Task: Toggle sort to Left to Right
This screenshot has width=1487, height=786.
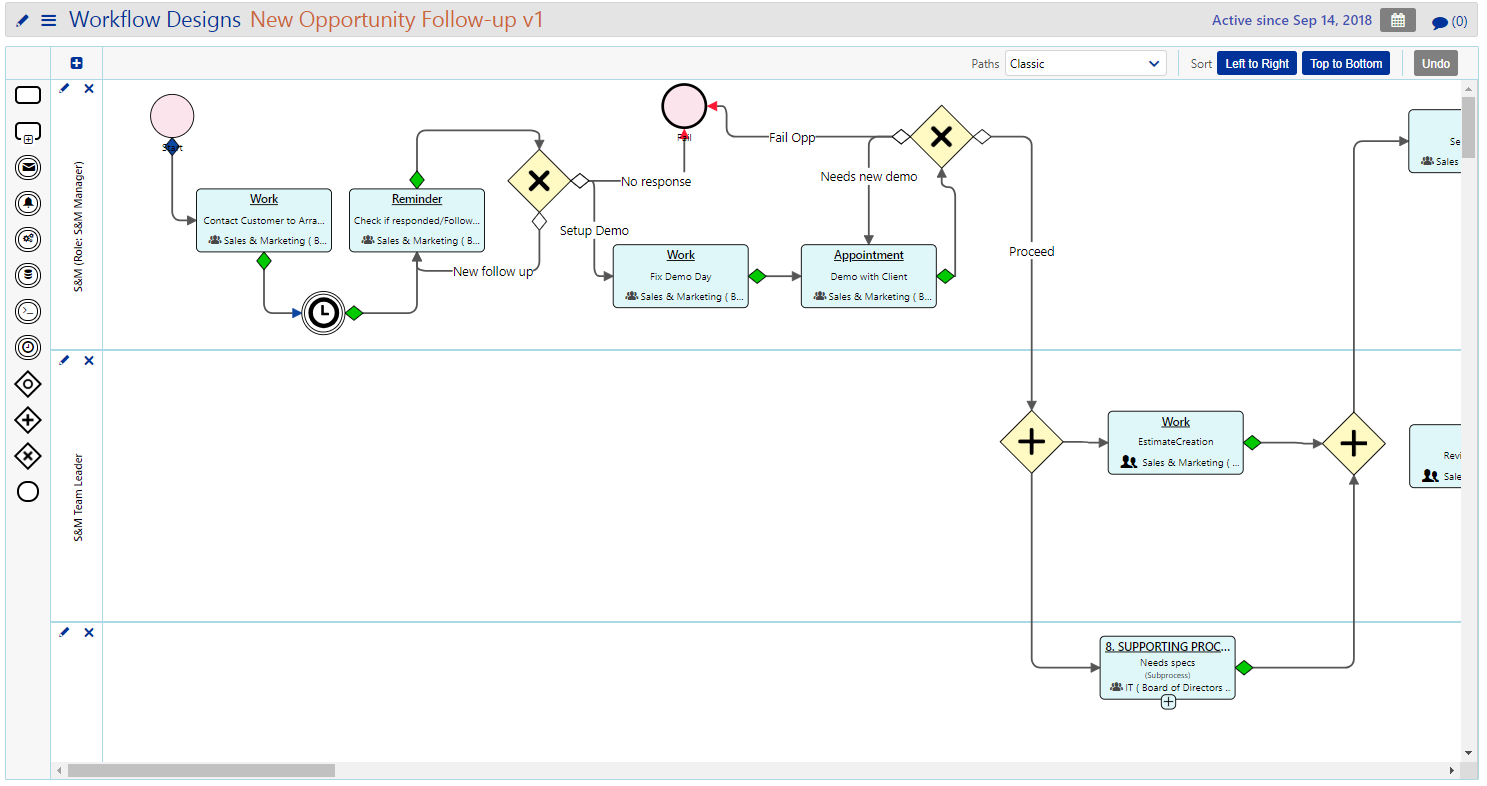Action: point(1256,62)
